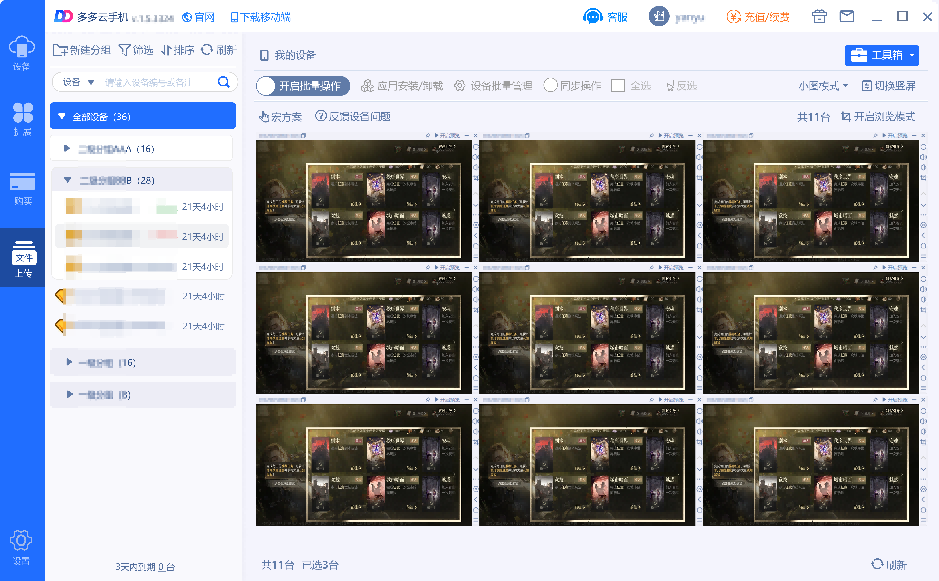Open center device screen thumbnail
This screenshot has width=939, height=581.
(587, 333)
